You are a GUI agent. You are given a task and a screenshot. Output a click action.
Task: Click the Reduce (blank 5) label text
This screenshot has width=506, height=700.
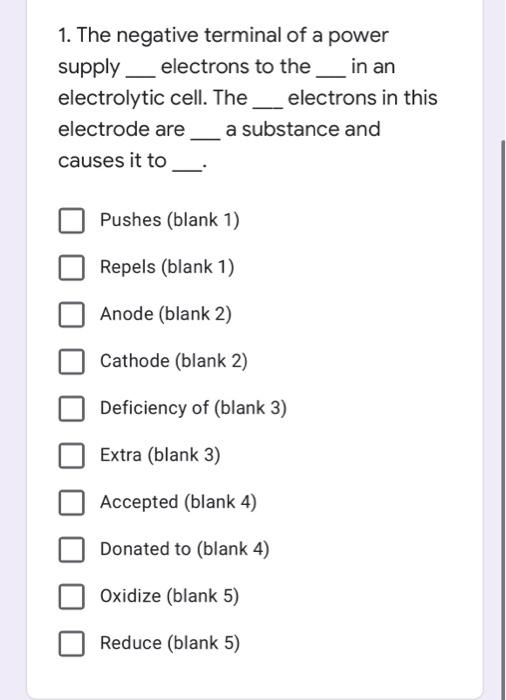click(x=170, y=643)
